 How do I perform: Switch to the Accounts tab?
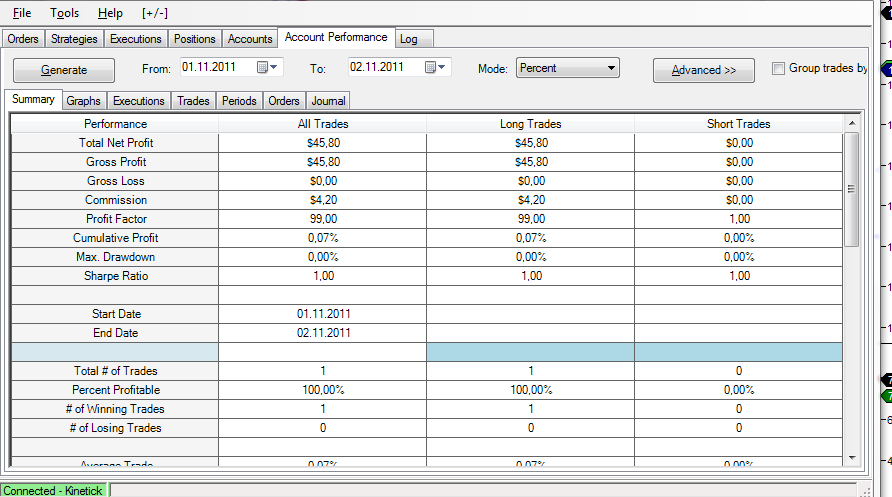tap(250, 39)
